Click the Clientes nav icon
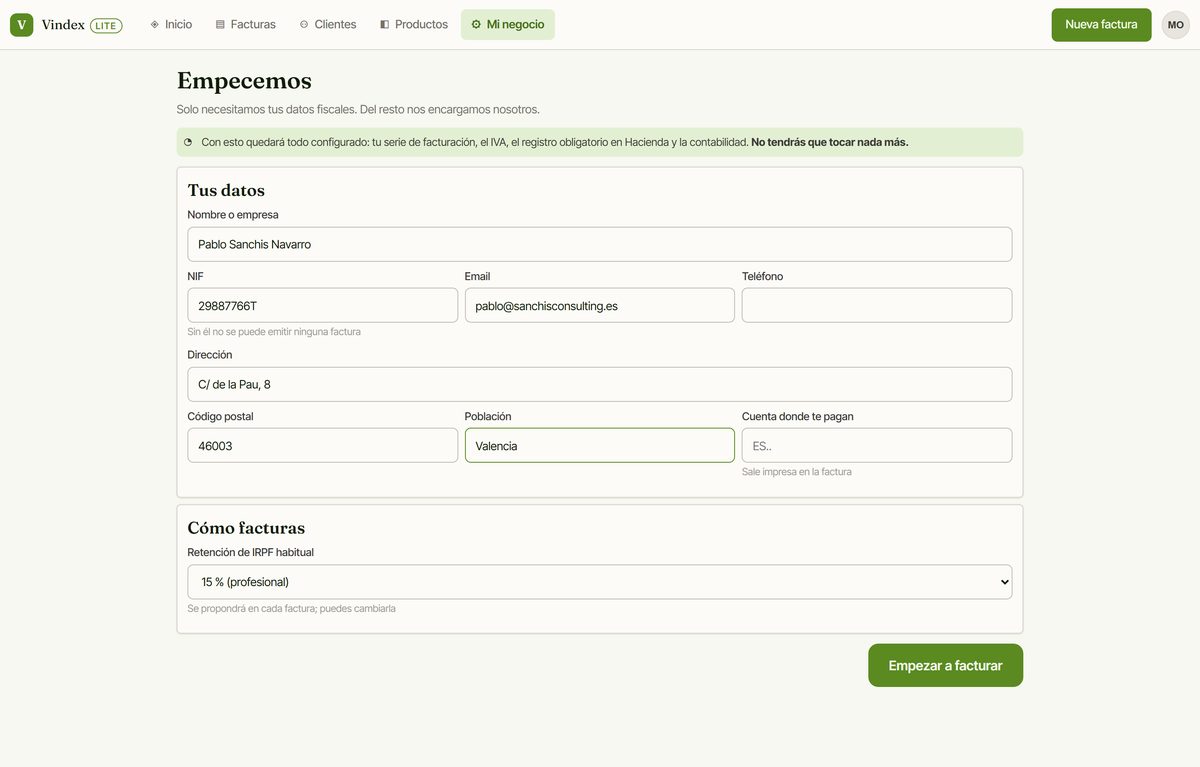The width and height of the screenshot is (1200, 767). pyautogui.click(x=304, y=25)
